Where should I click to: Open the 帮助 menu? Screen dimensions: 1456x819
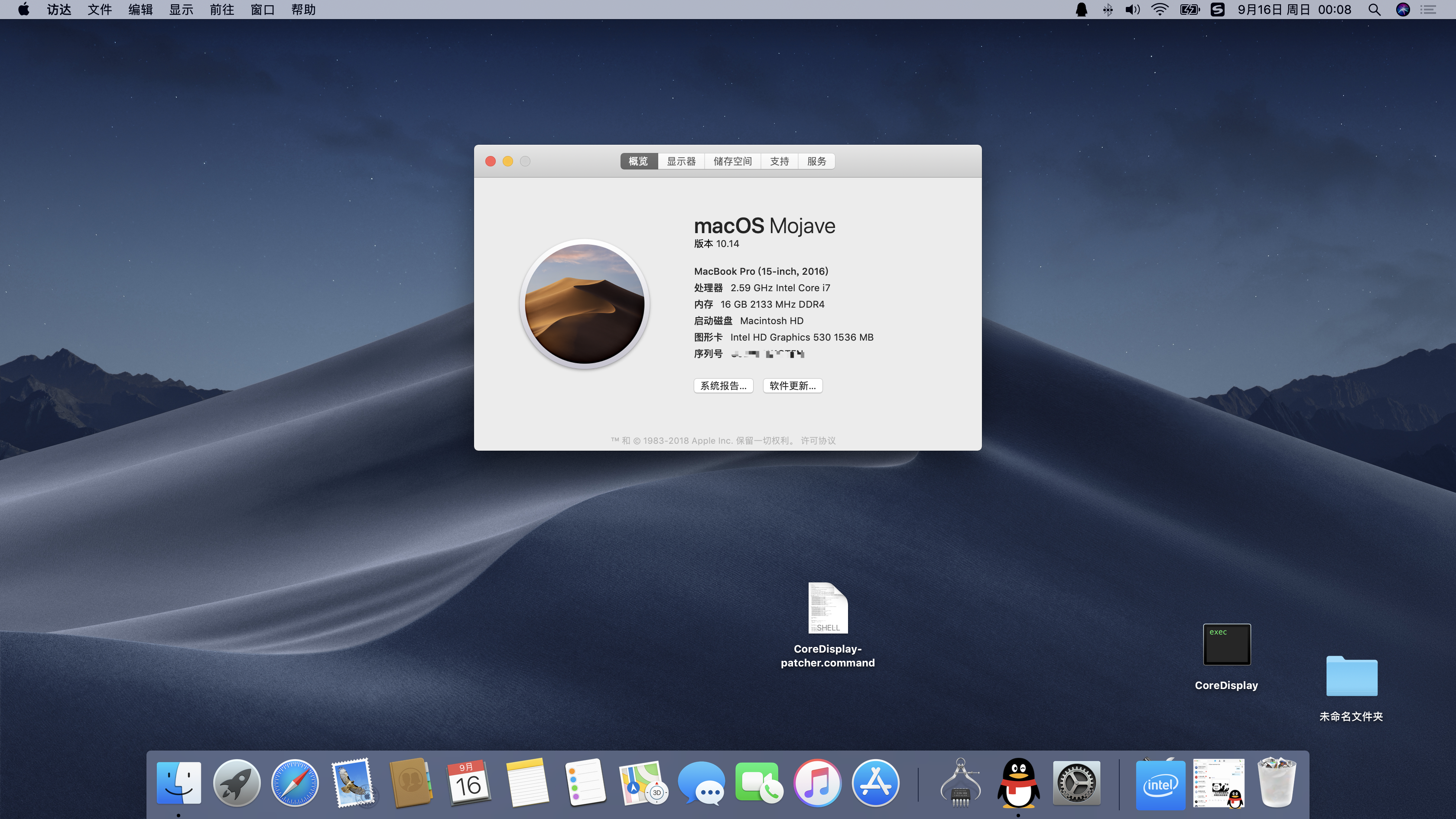point(303,10)
